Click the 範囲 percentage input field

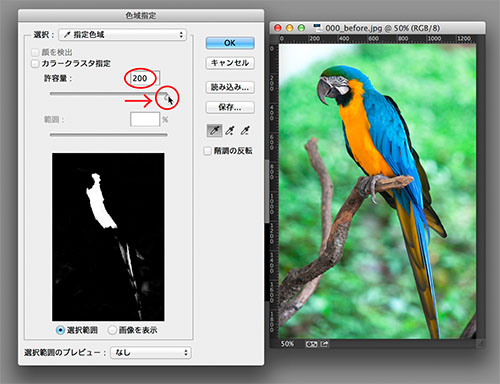point(145,119)
